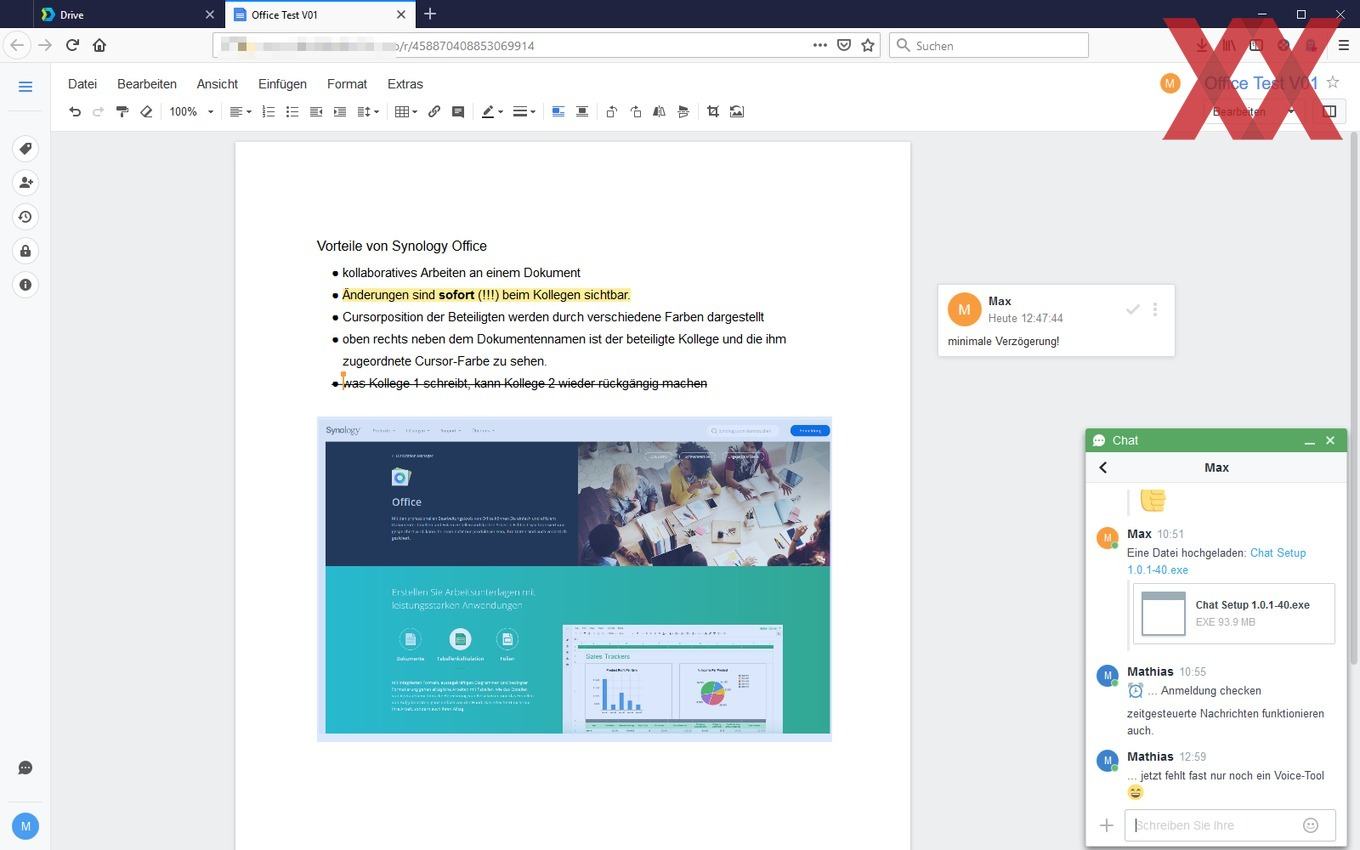This screenshot has height=850, width=1360.
Task: Open the border line weight dropdown
Action: coord(524,112)
